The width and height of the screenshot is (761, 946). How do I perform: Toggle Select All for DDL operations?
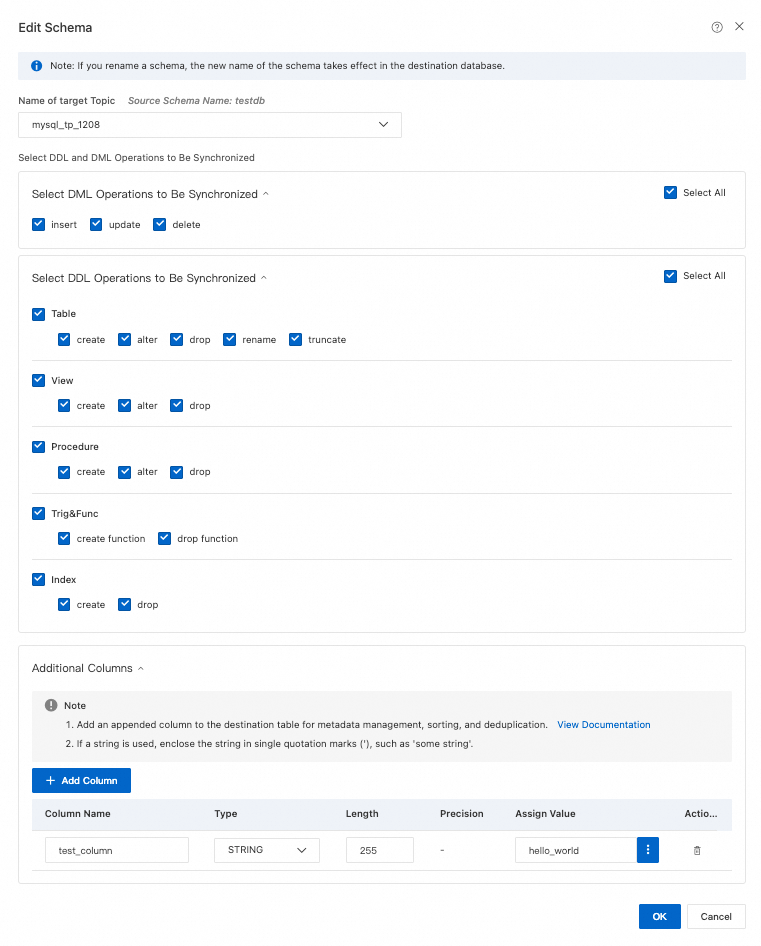(671, 276)
